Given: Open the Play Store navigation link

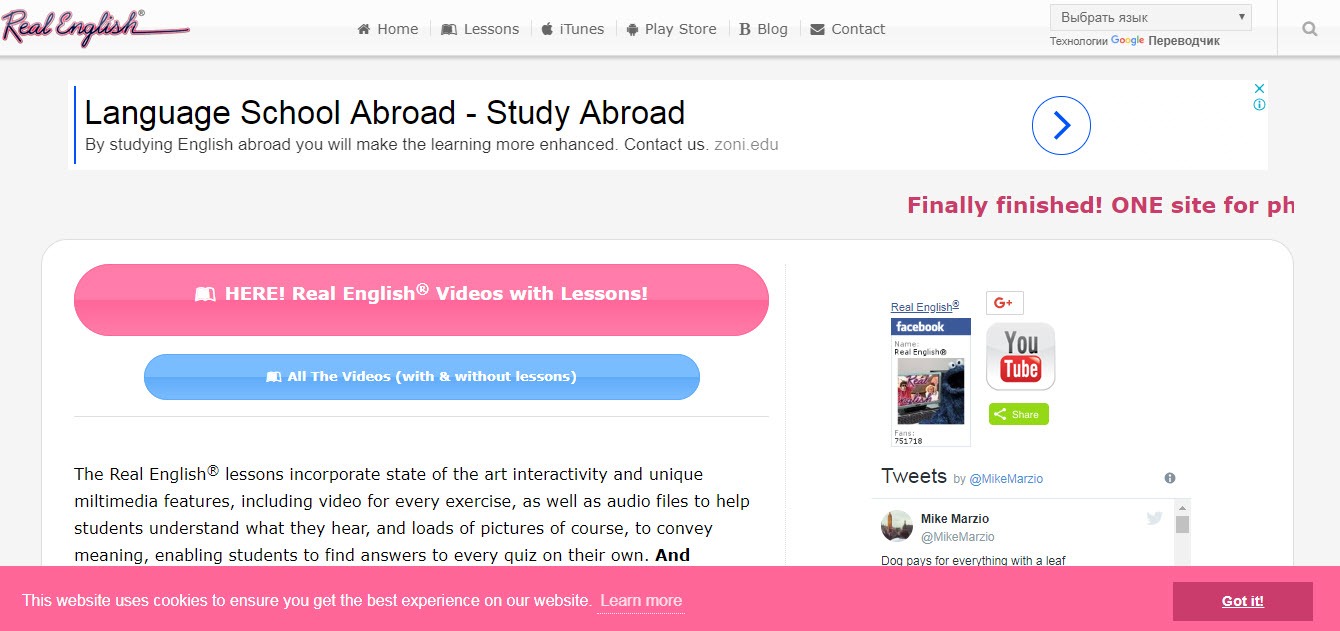Looking at the screenshot, I should click(671, 29).
